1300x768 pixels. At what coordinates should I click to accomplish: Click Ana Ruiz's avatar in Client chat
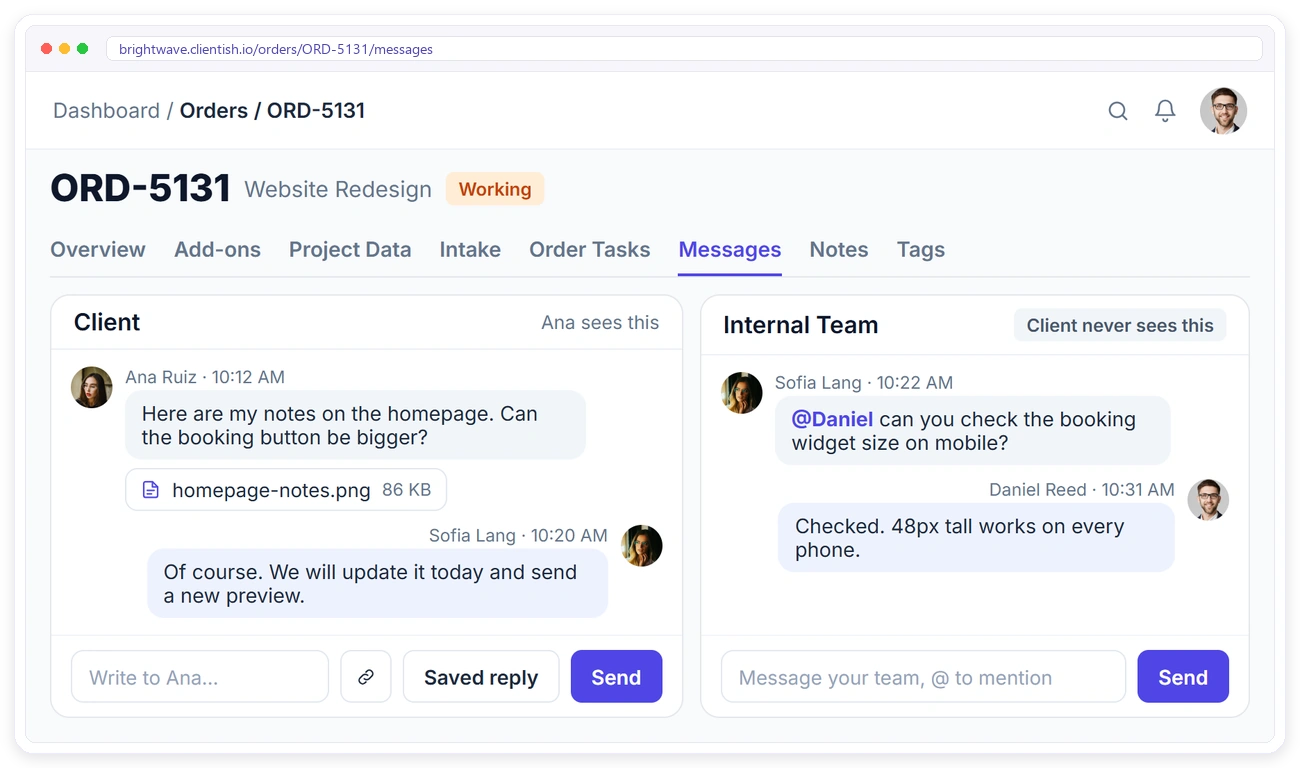[92, 387]
